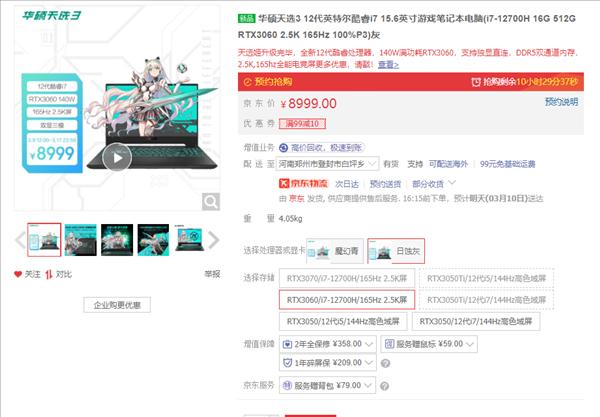Click 高价回收,极速到账 service tag
The width and height of the screenshot is (600, 417).
tap(322, 148)
